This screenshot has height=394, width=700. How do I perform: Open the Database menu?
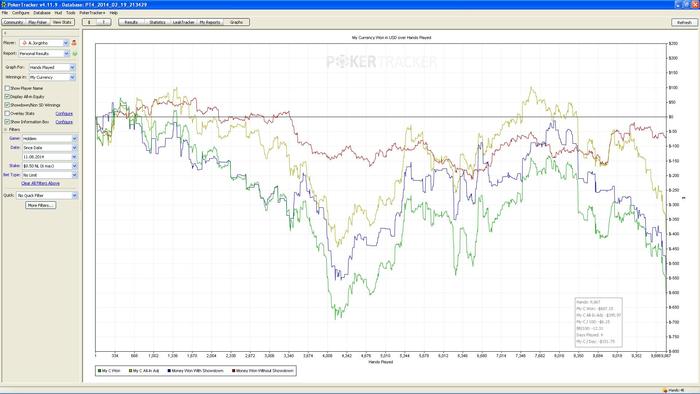42,13
